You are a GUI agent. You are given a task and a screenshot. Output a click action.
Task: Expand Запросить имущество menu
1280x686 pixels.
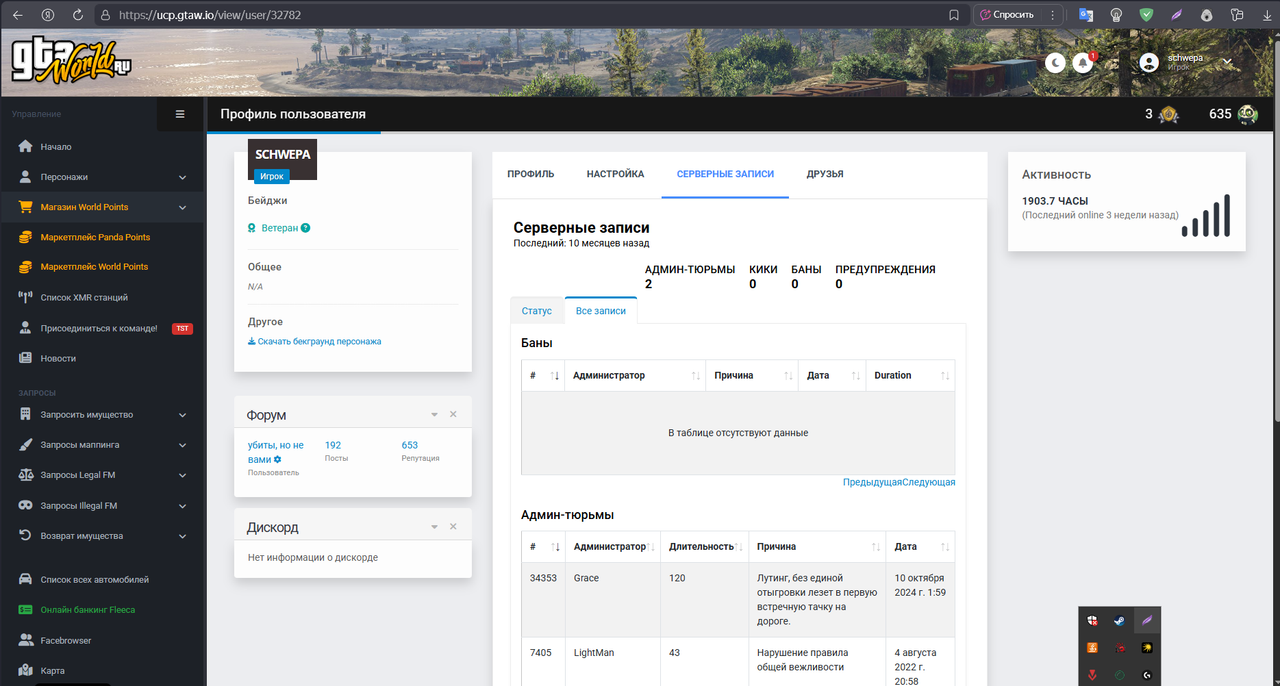[x=102, y=414]
